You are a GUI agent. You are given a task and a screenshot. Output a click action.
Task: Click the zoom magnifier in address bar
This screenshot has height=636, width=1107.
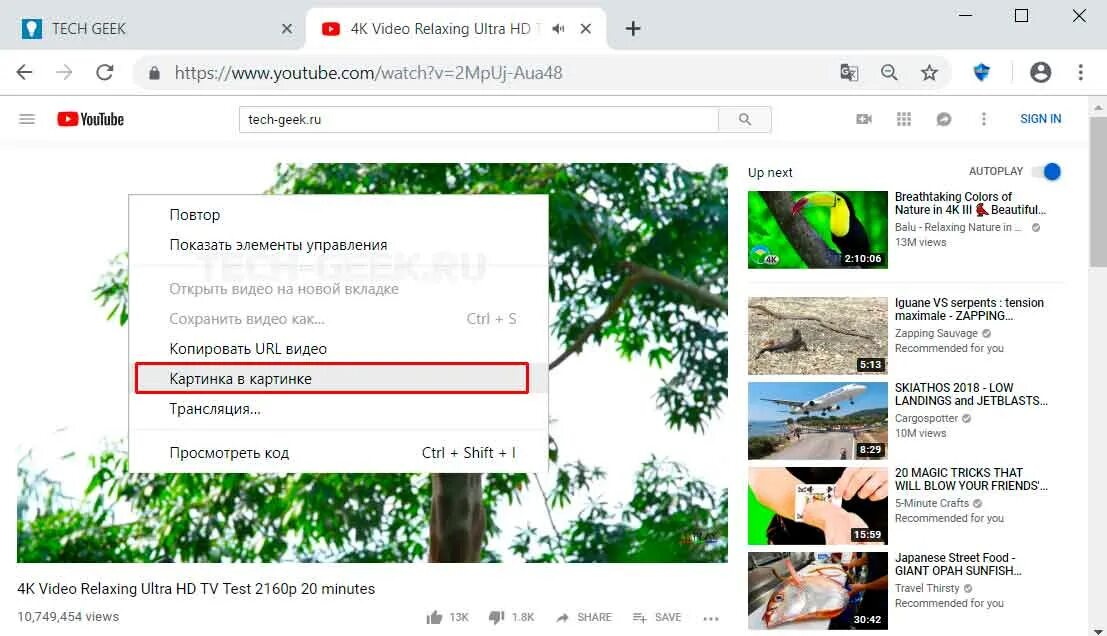(890, 72)
